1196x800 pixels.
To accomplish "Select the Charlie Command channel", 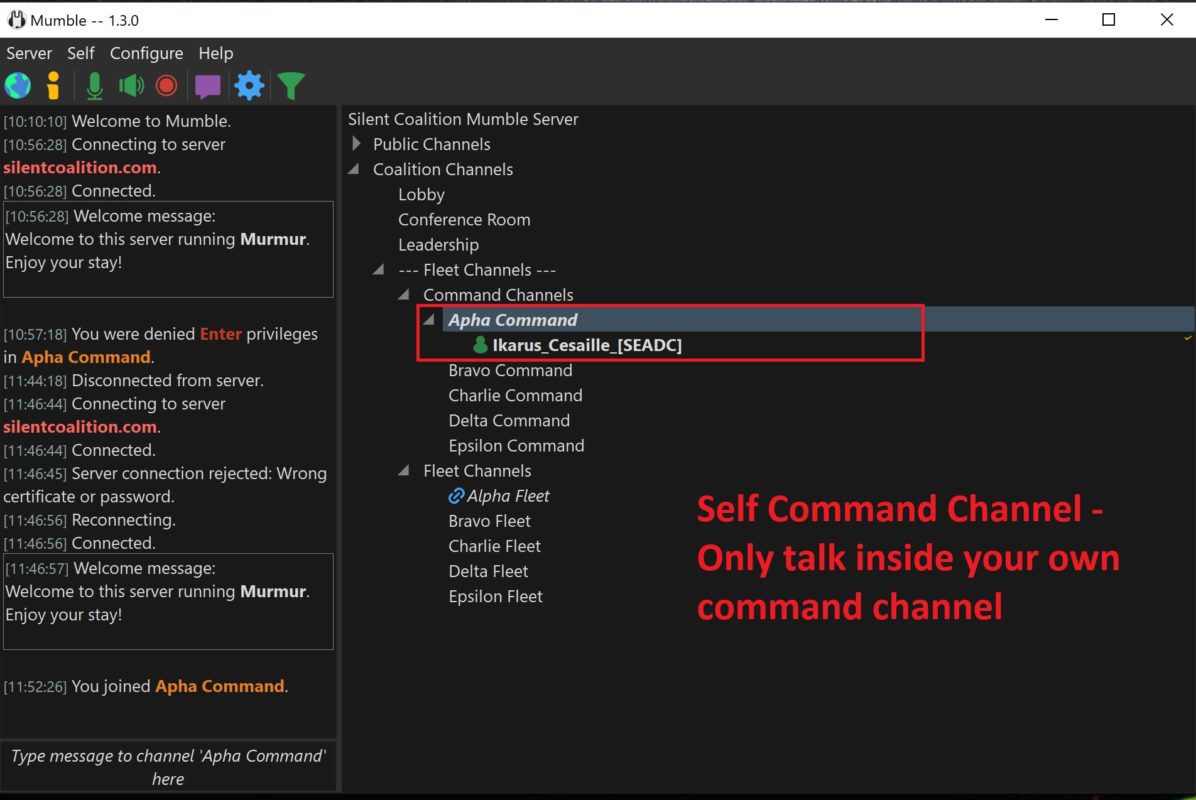I will click(516, 395).
